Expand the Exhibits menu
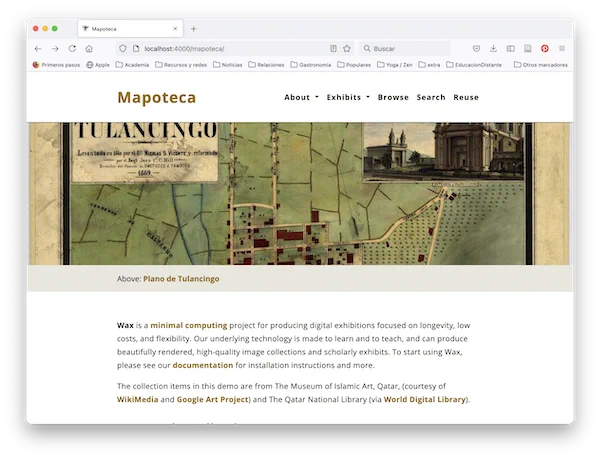Screen dimensions: 600x459 tap(348, 97)
